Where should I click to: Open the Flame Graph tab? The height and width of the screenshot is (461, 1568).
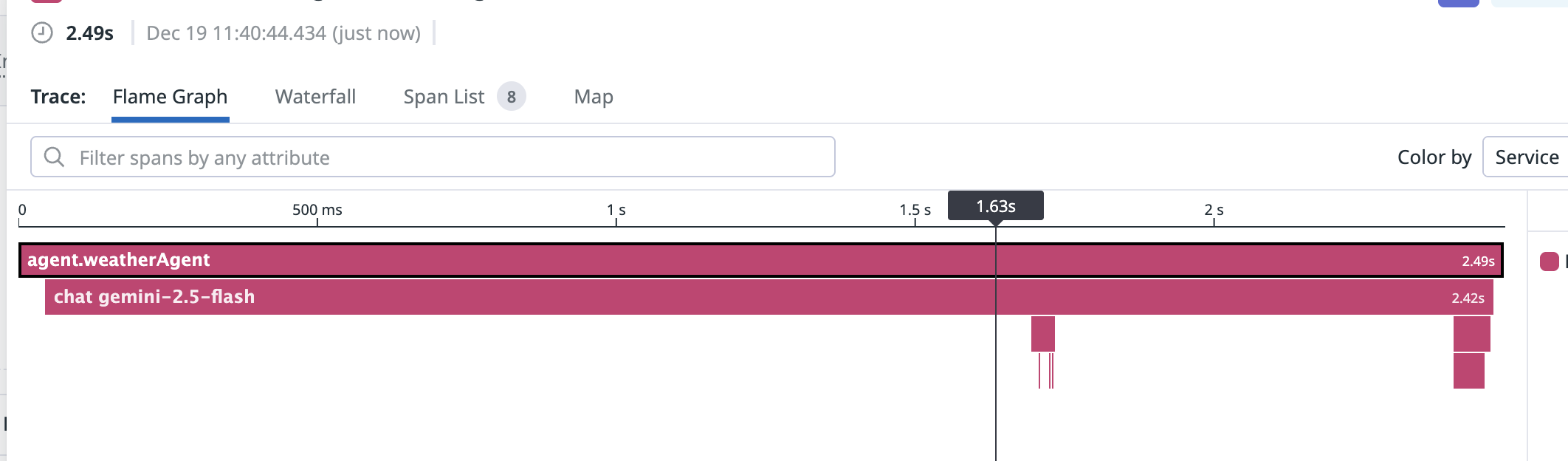tap(170, 97)
